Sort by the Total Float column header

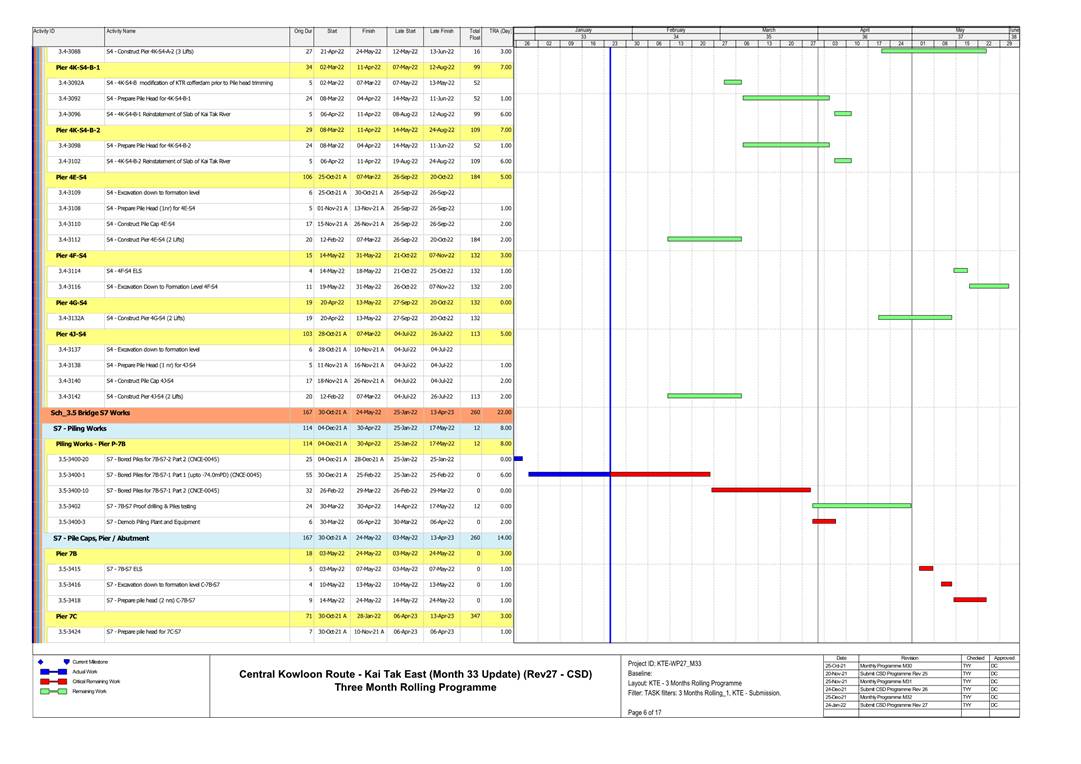(x=475, y=34)
